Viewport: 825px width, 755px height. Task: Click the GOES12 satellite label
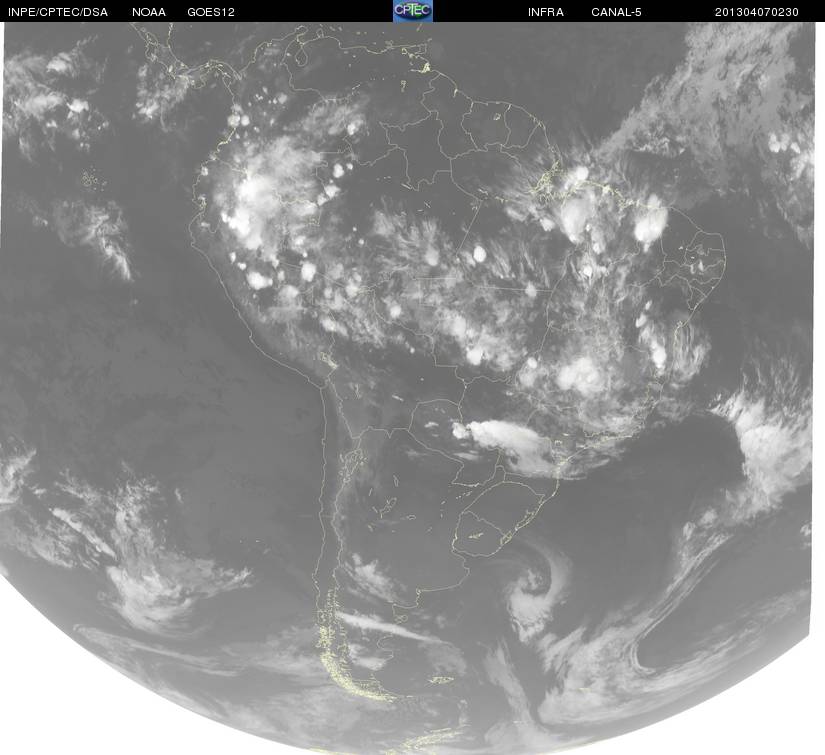click(211, 12)
